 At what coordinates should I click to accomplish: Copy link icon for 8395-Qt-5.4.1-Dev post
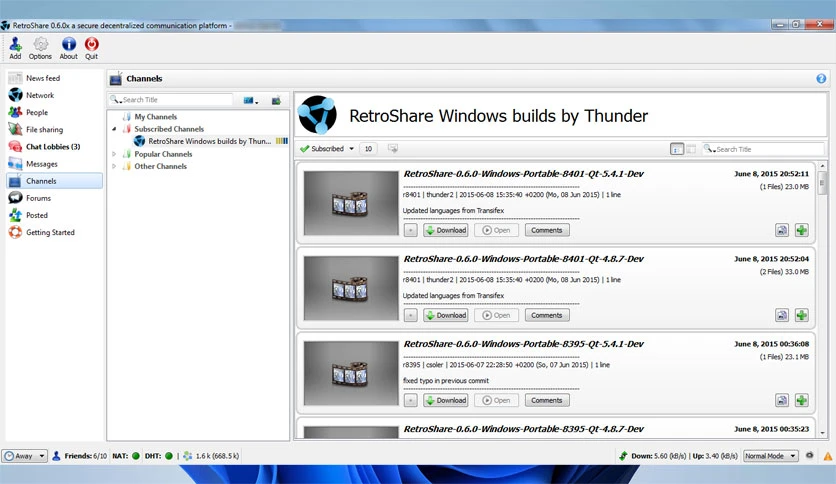782,400
